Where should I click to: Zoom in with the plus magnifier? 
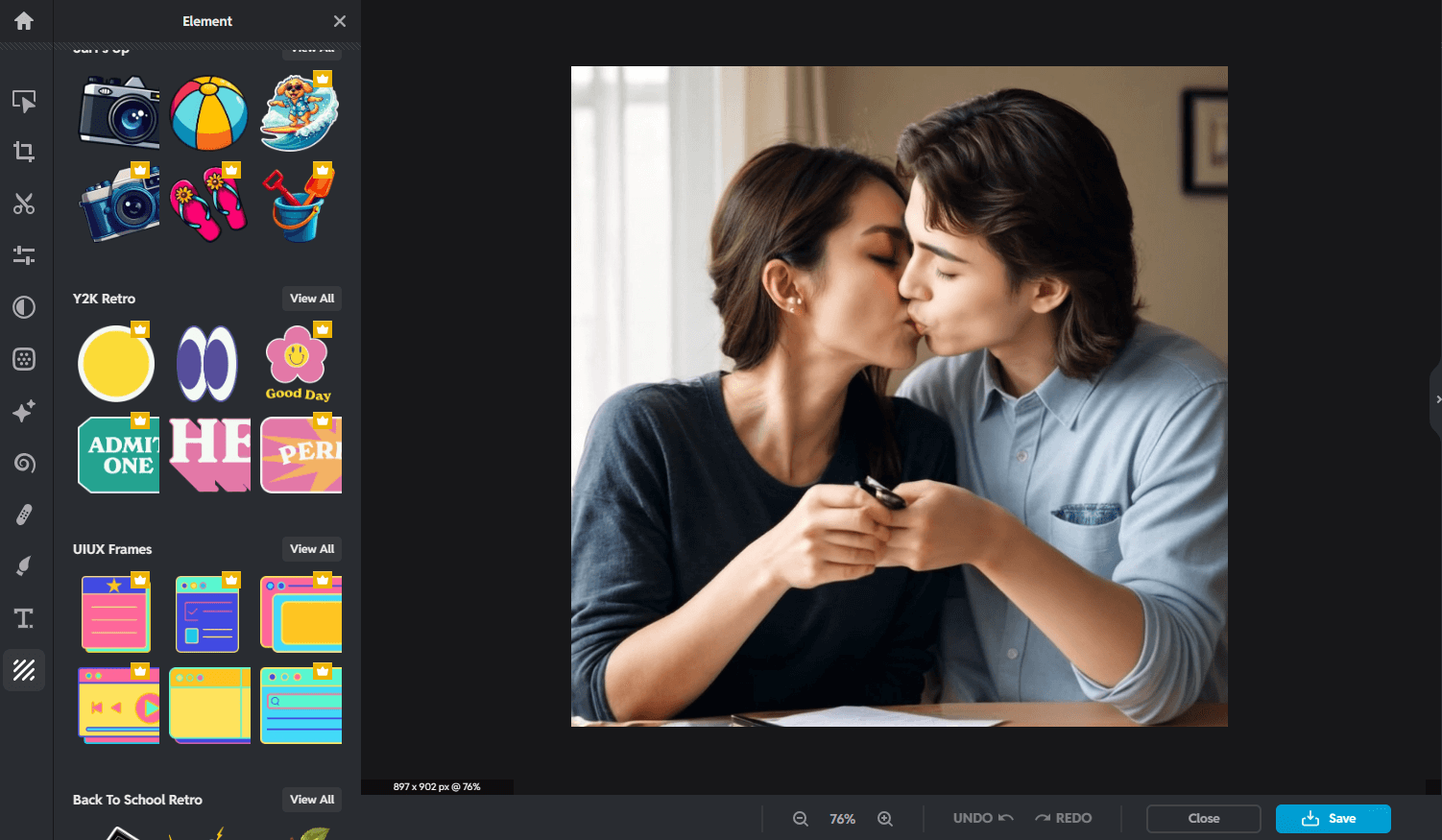pos(885,819)
